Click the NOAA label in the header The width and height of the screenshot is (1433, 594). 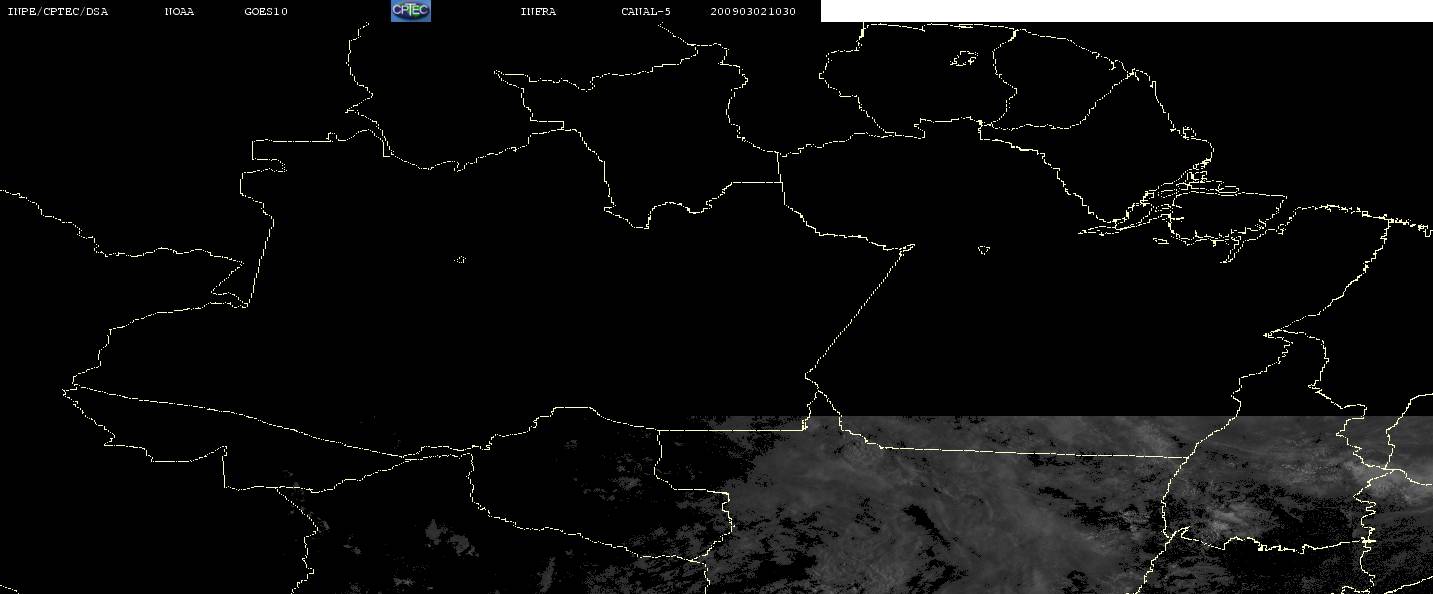[179, 12]
